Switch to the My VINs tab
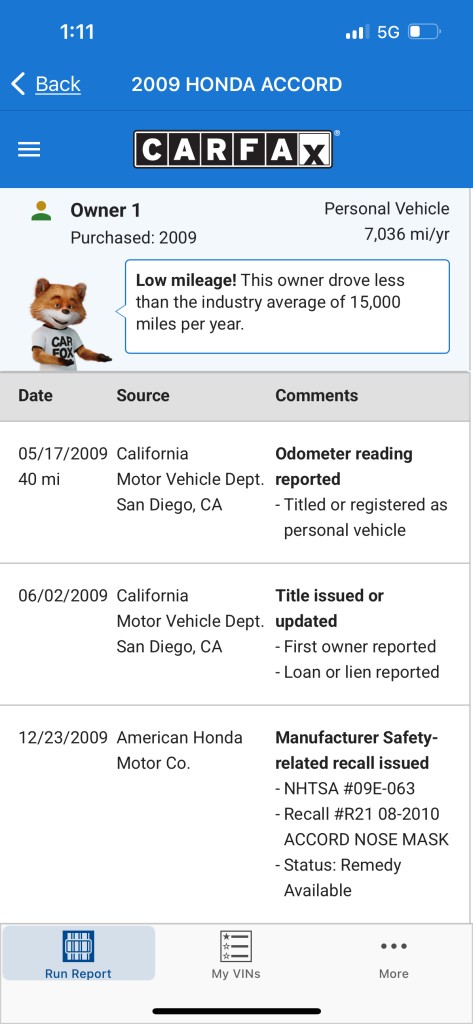The height and width of the screenshot is (1024, 473). (236, 953)
